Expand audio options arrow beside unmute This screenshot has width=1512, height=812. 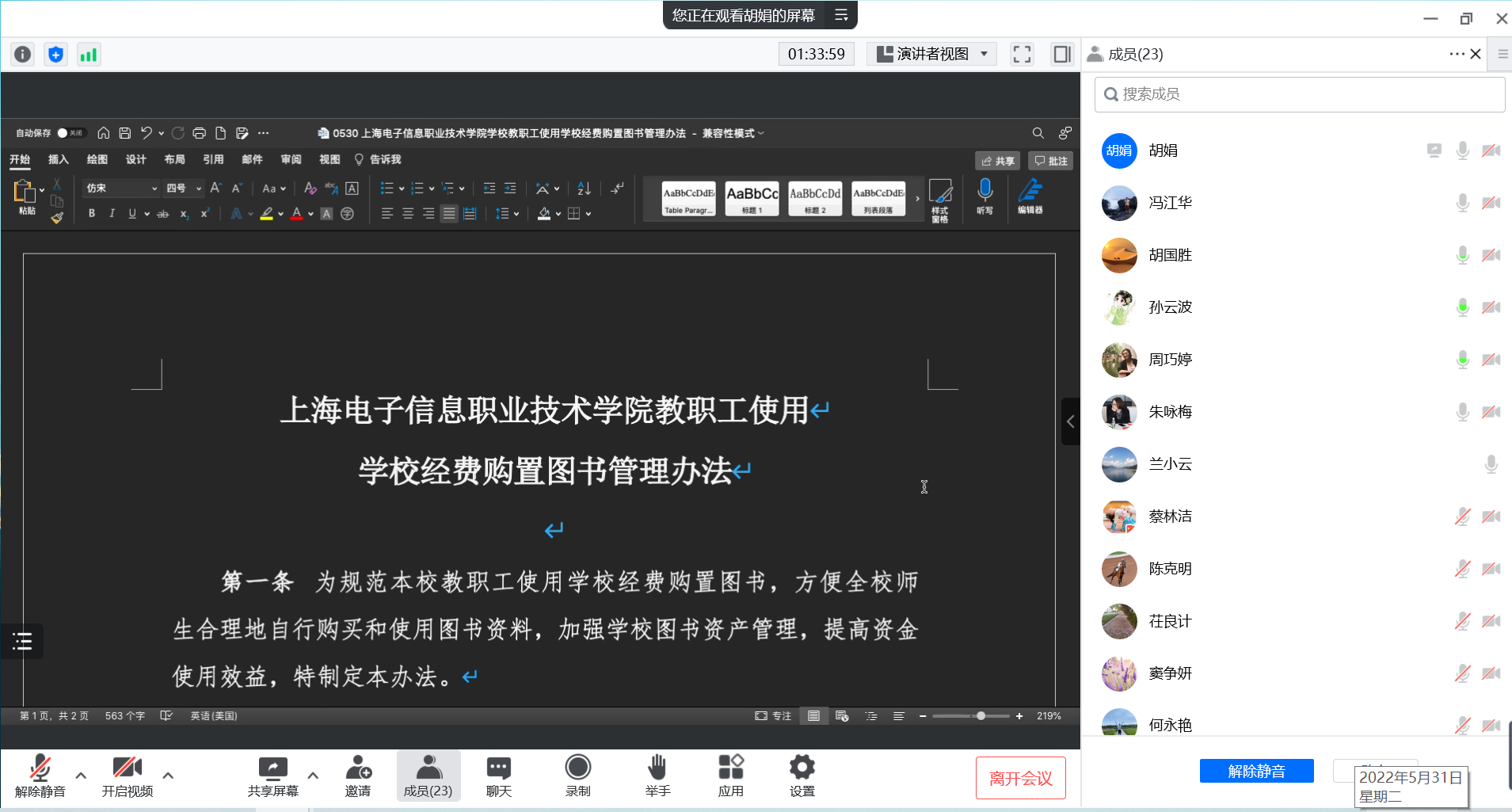click(81, 776)
